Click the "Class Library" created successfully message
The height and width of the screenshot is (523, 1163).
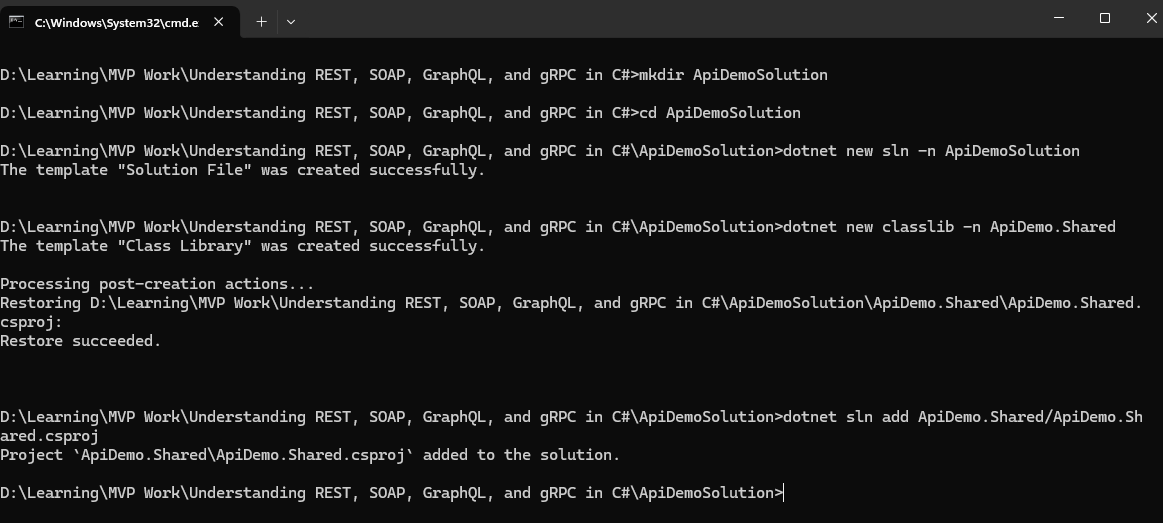point(242,246)
